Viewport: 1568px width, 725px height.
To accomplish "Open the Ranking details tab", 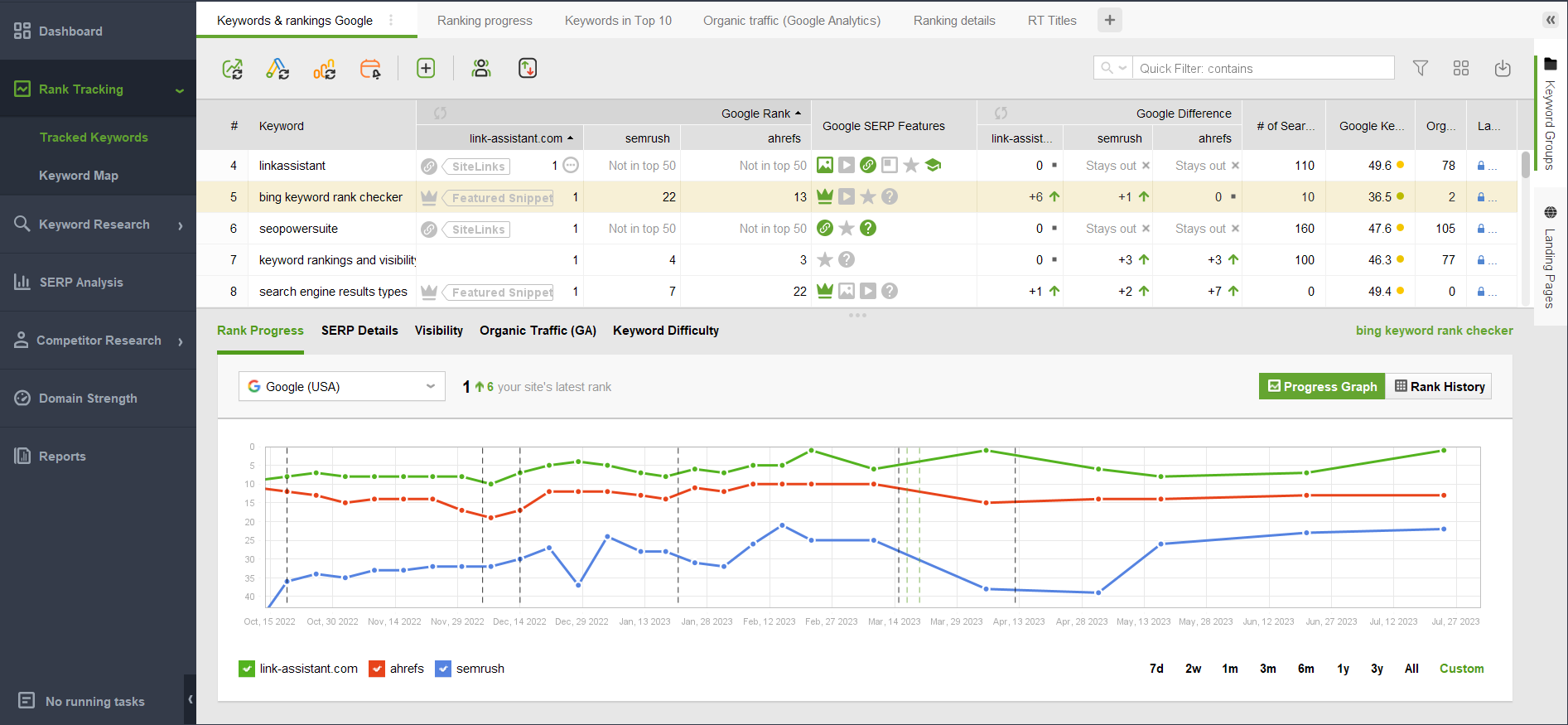I will point(954,21).
